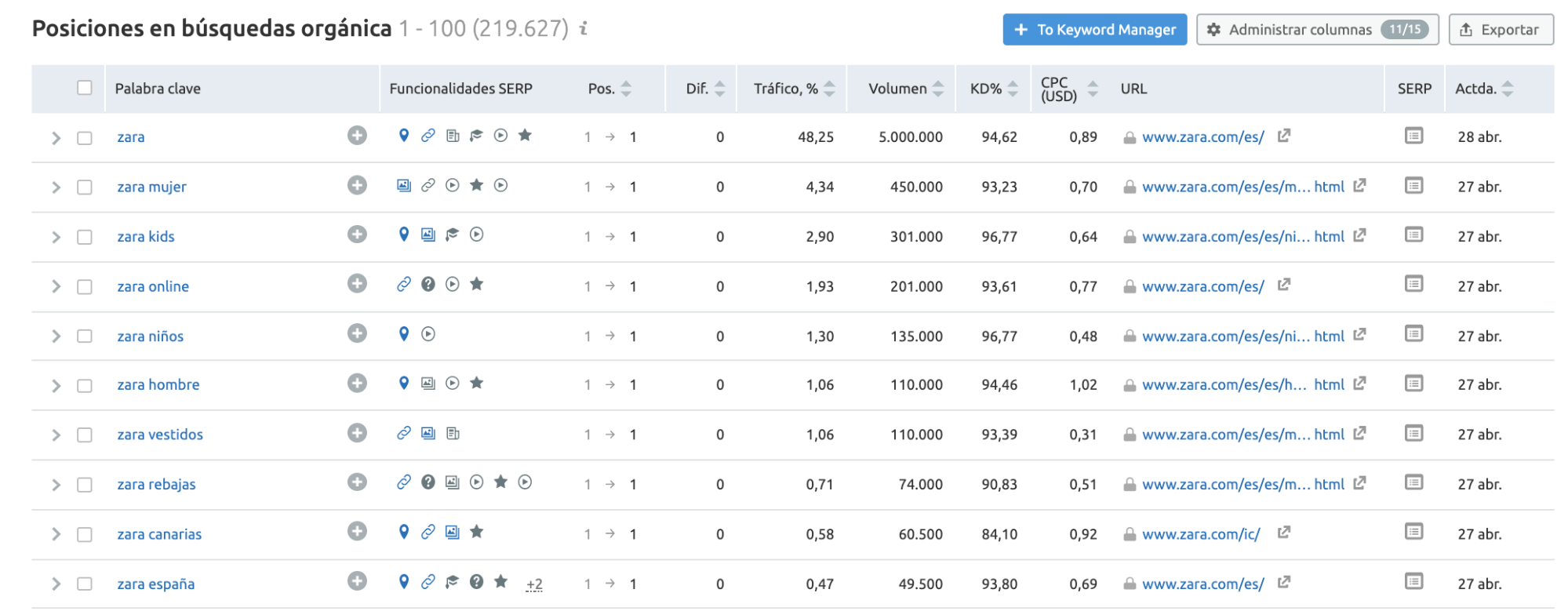Expand details for 'zara vestidos' row

click(x=56, y=435)
